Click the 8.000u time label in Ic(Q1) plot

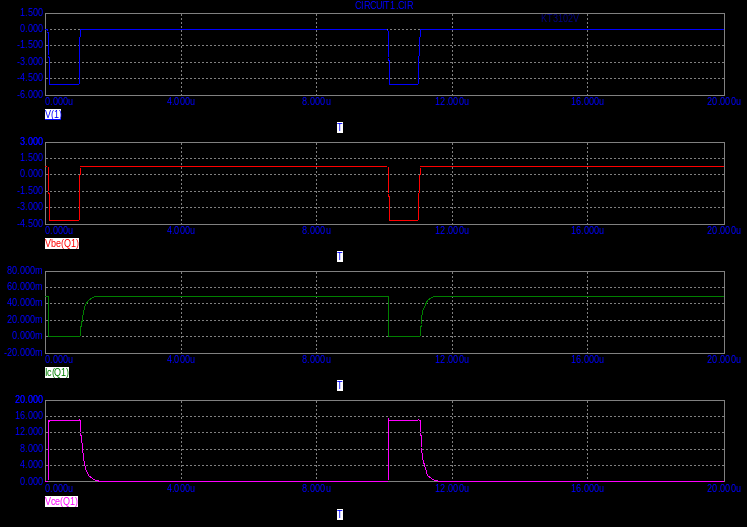pos(316,359)
